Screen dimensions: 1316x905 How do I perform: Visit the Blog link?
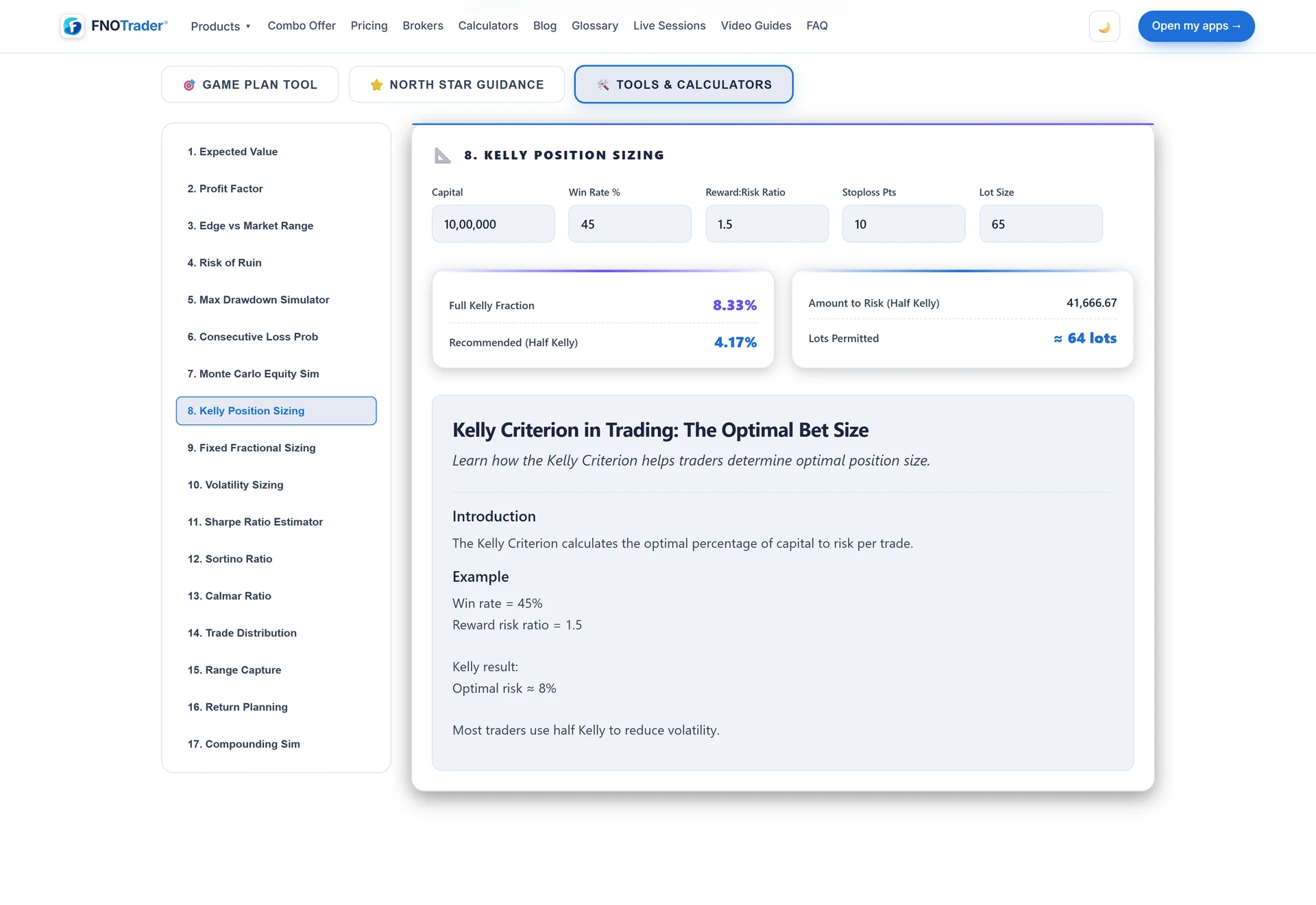click(545, 25)
